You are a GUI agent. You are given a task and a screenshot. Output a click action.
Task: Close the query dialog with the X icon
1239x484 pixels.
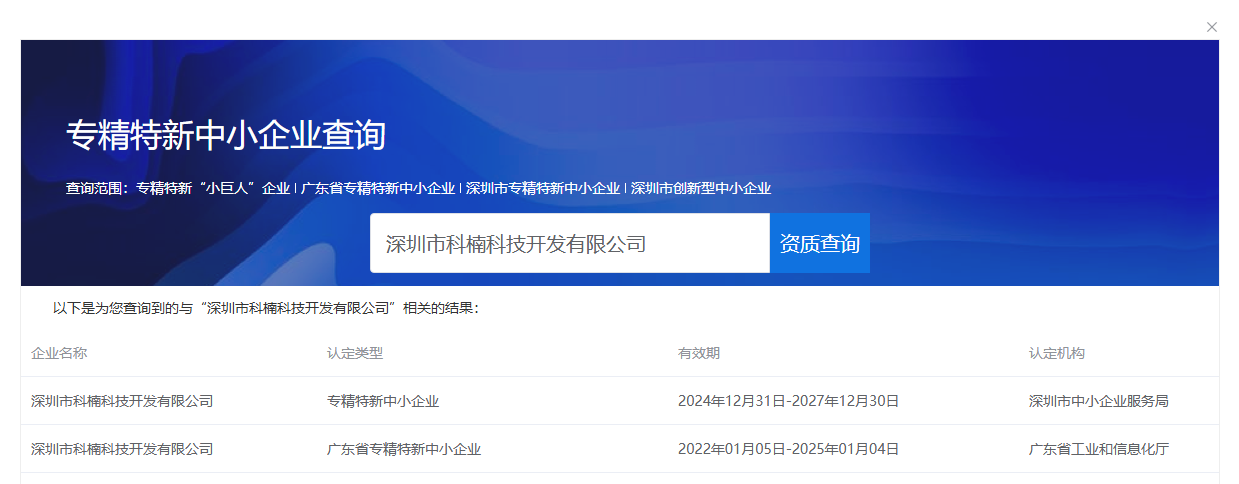pyautogui.click(x=1212, y=27)
